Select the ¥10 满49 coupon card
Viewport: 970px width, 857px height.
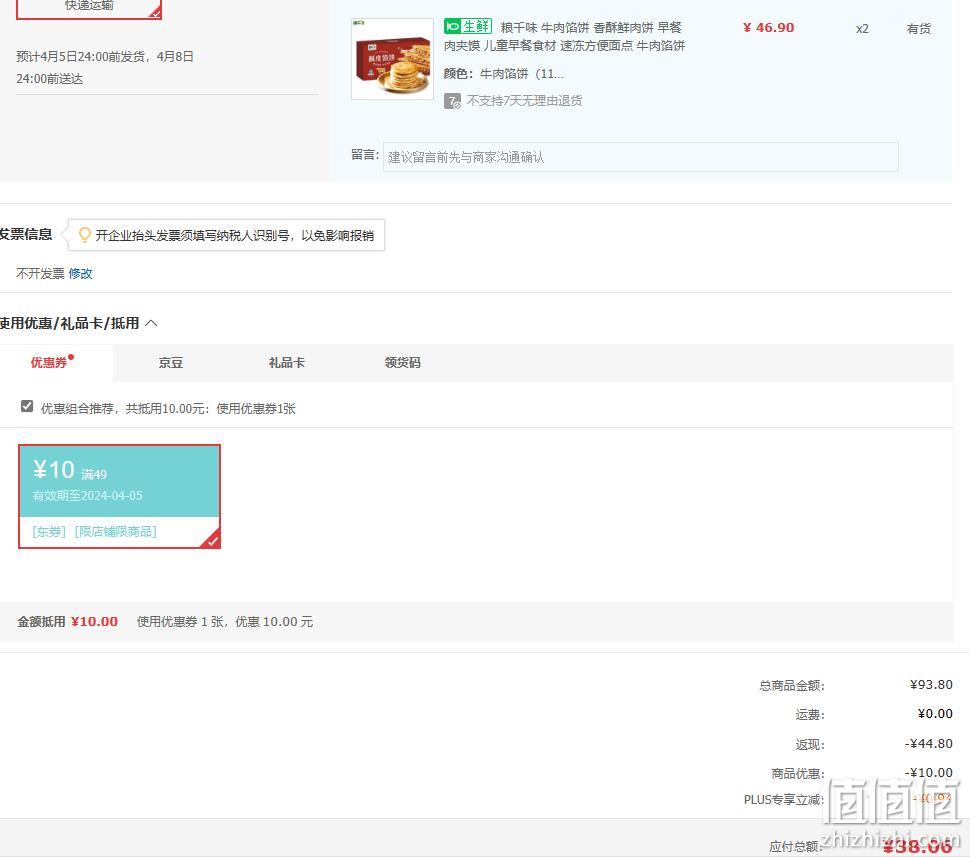[x=119, y=496]
